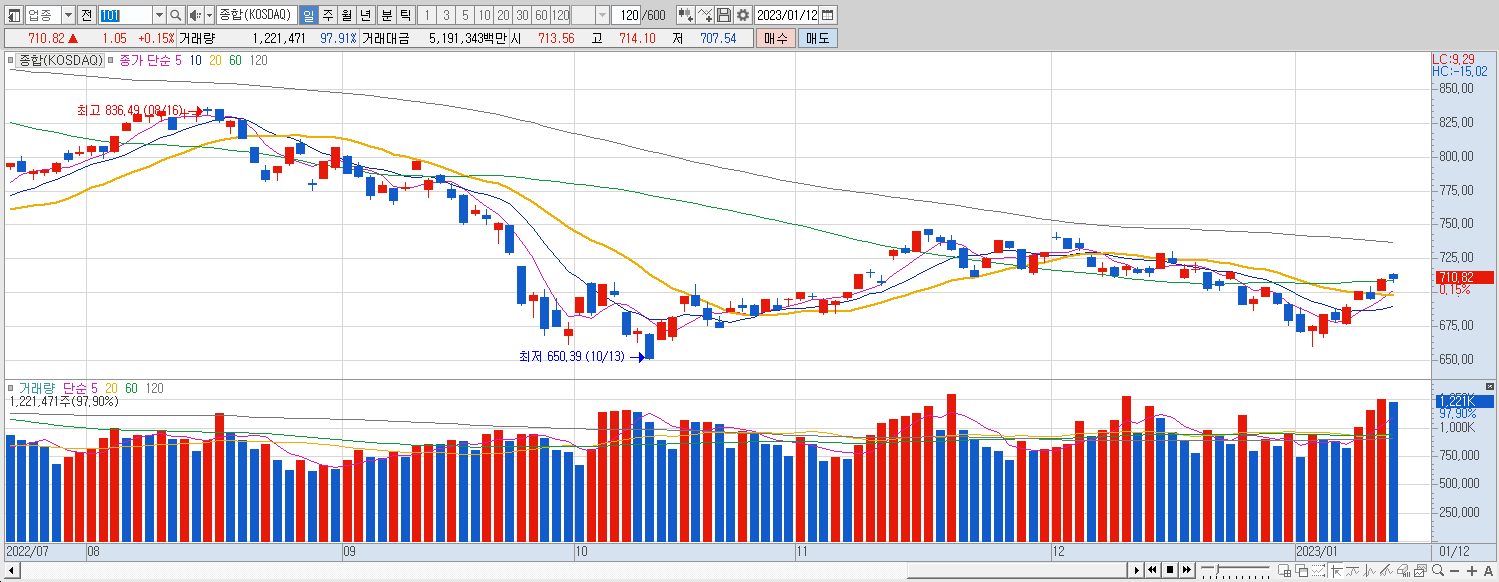Click the magnifier zoom icon at bottom right
Screen dimensions: 1499x582
pyautogui.click(x=1437, y=571)
